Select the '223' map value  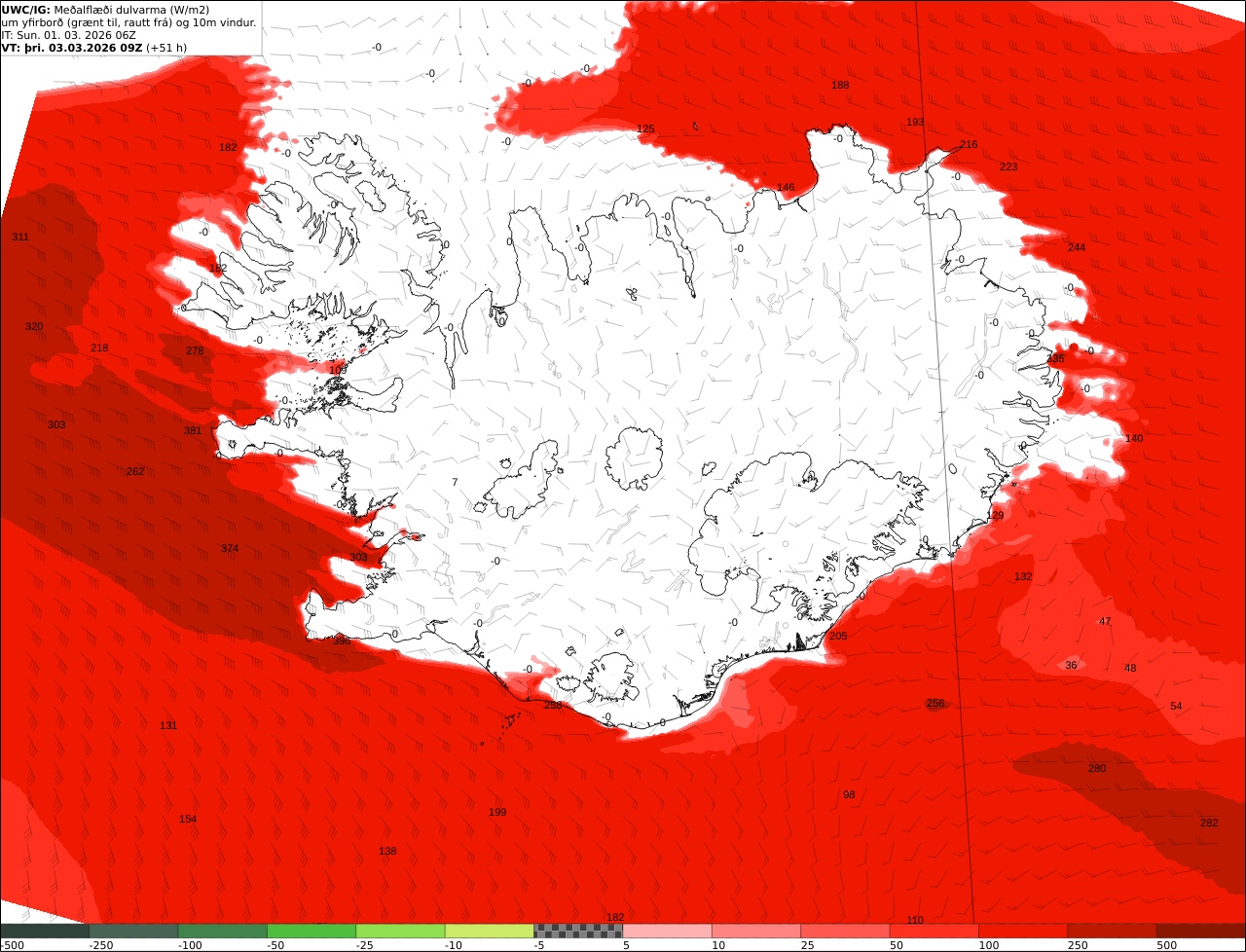click(1008, 167)
